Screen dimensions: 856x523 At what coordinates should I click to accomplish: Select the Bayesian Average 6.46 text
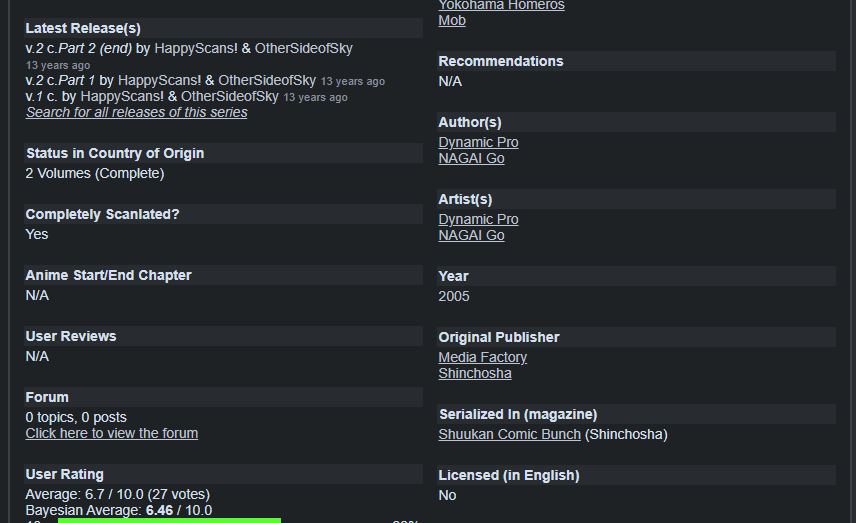pyautogui.click(x=118, y=510)
